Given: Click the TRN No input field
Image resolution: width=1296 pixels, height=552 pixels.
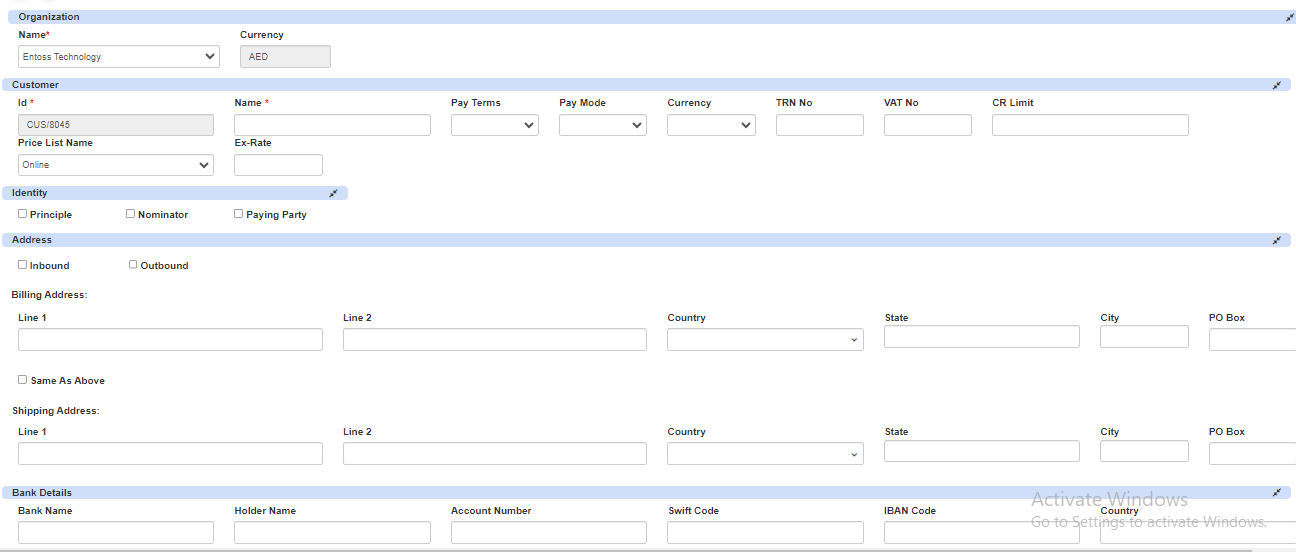Looking at the screenshot, I should click(819, 125).
